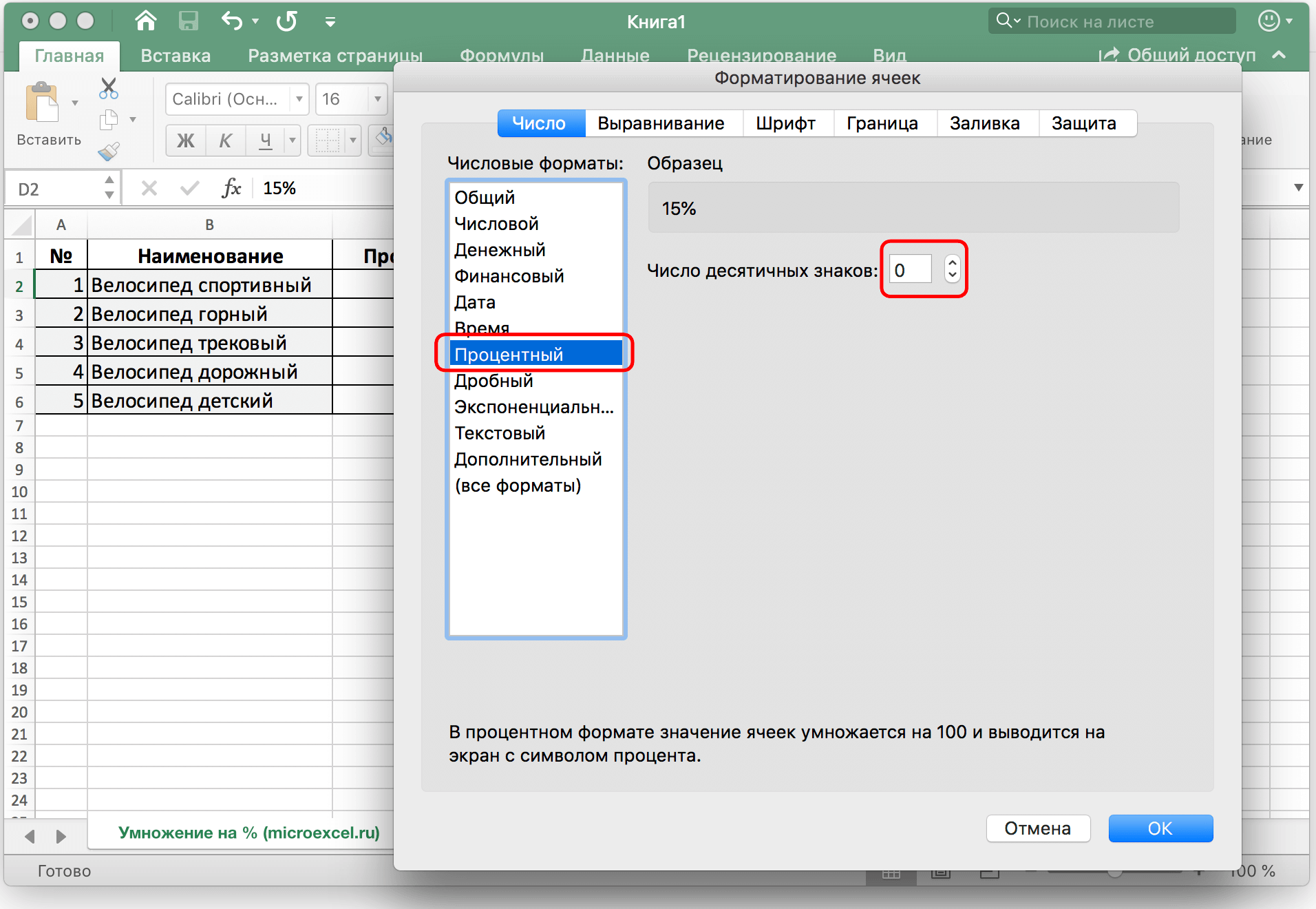Toggle Underline (Ч) formatting
This screenshot has width=1316, height=909.
click(266, 140)
